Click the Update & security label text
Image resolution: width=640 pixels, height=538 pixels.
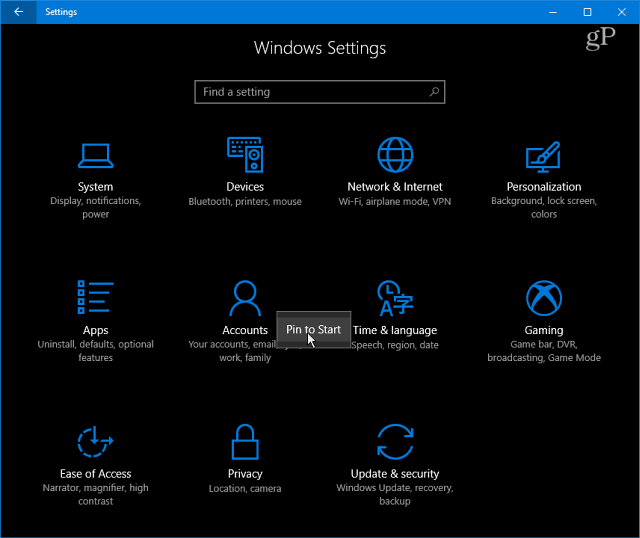pyautogui.click(x=395, y=474)
